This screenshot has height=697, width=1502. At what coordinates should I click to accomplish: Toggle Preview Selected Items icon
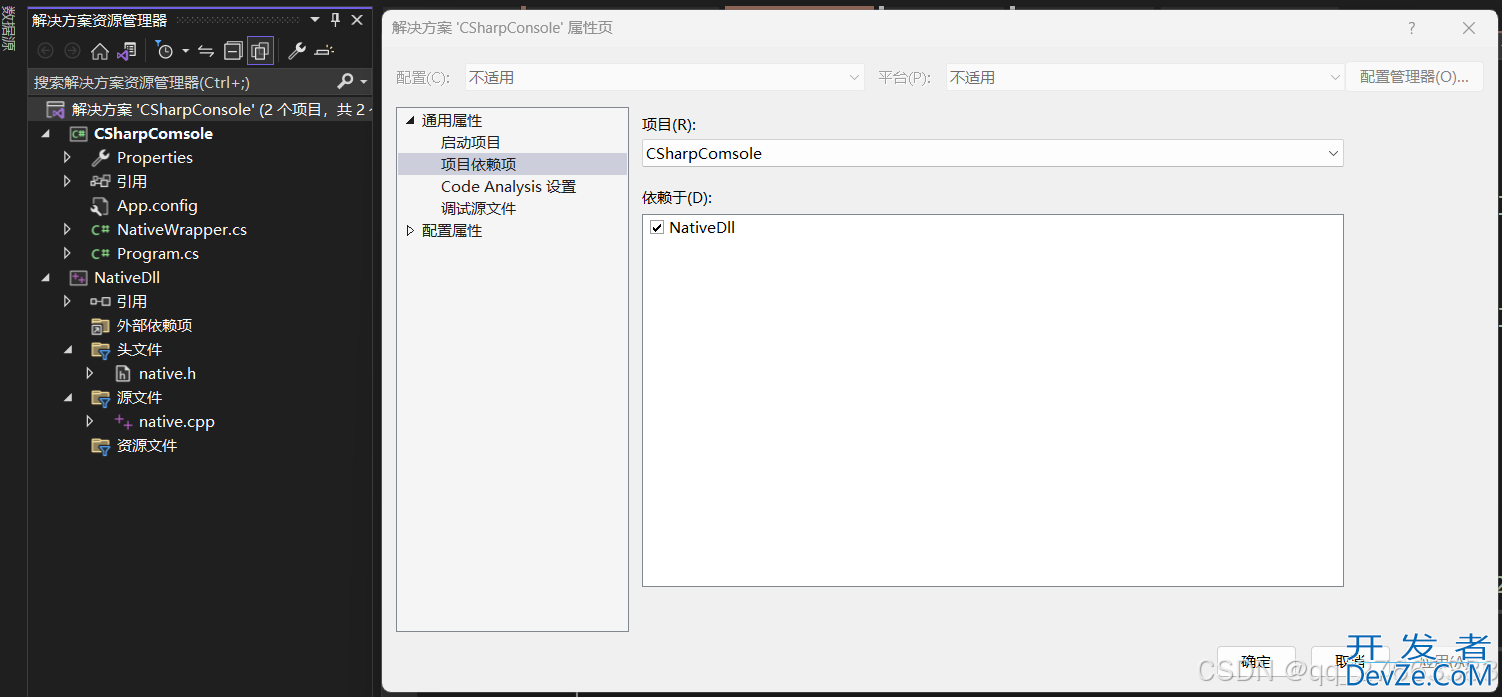point(323,51)
